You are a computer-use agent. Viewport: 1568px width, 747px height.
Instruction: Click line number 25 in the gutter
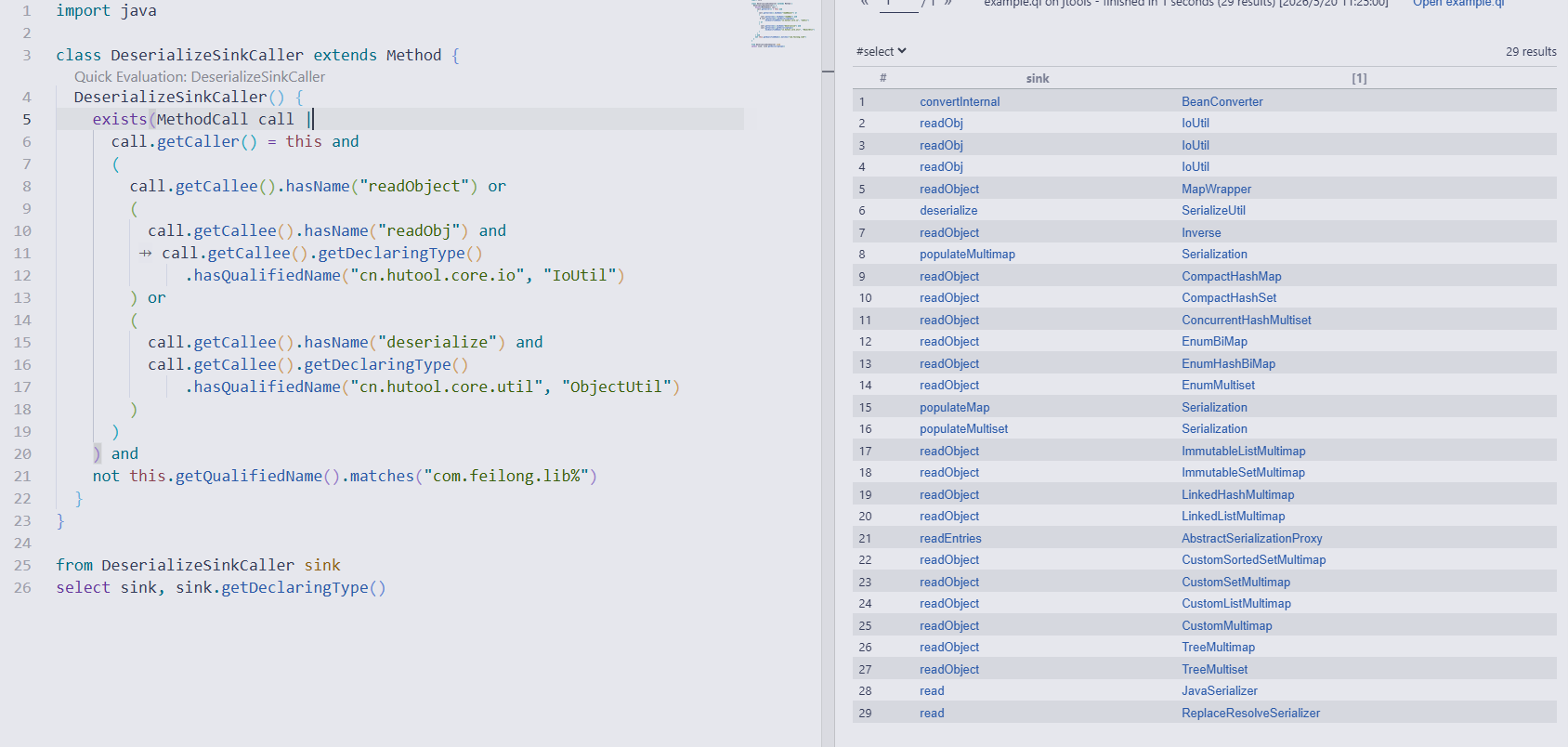click(22, 565)
